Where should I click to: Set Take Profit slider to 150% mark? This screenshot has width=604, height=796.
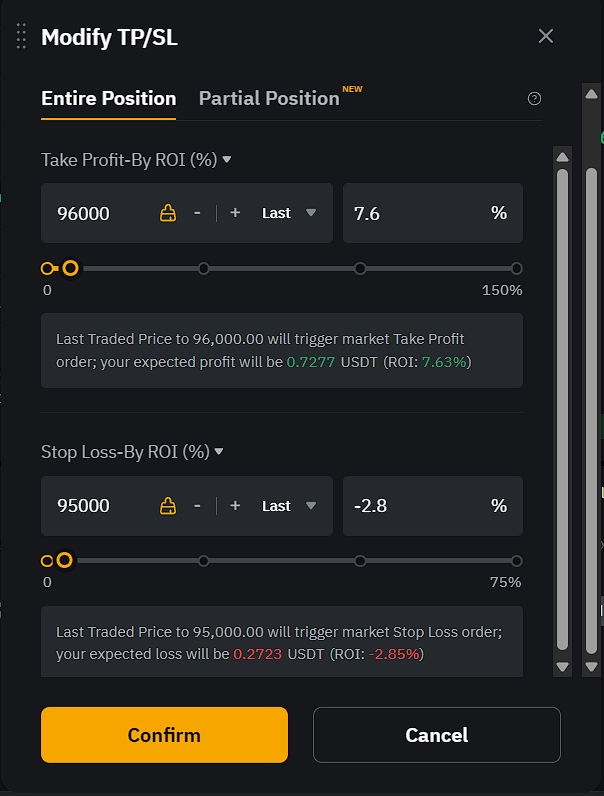tap(517, 269)
